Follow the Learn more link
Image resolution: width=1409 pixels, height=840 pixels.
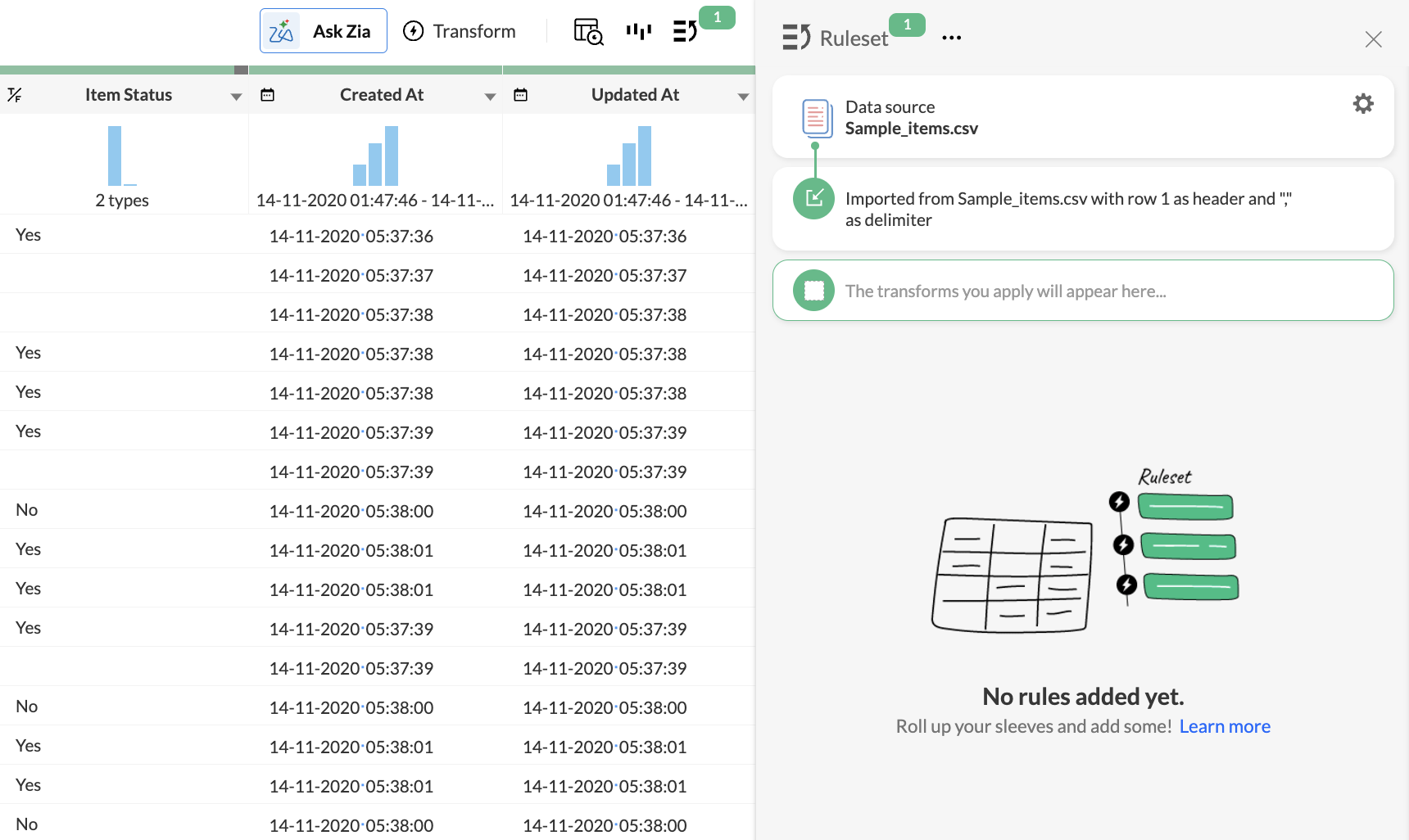tap(1225, 726)
